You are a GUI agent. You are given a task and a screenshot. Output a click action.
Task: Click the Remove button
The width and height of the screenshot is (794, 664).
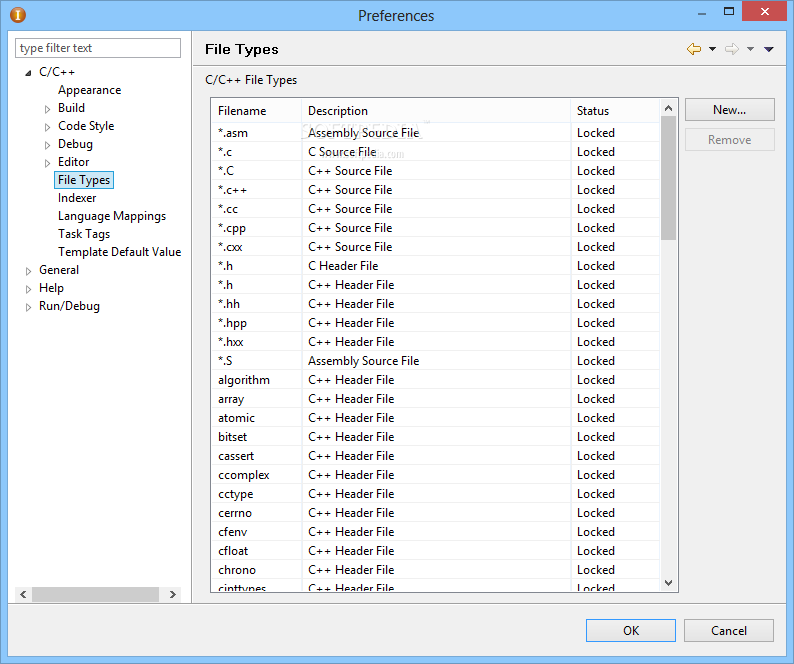point(730,139)
